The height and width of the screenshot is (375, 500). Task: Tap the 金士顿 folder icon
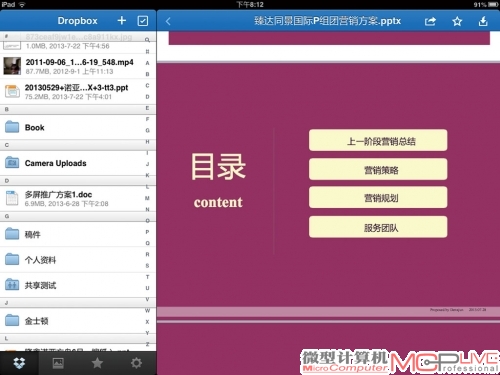coord(12,320)
